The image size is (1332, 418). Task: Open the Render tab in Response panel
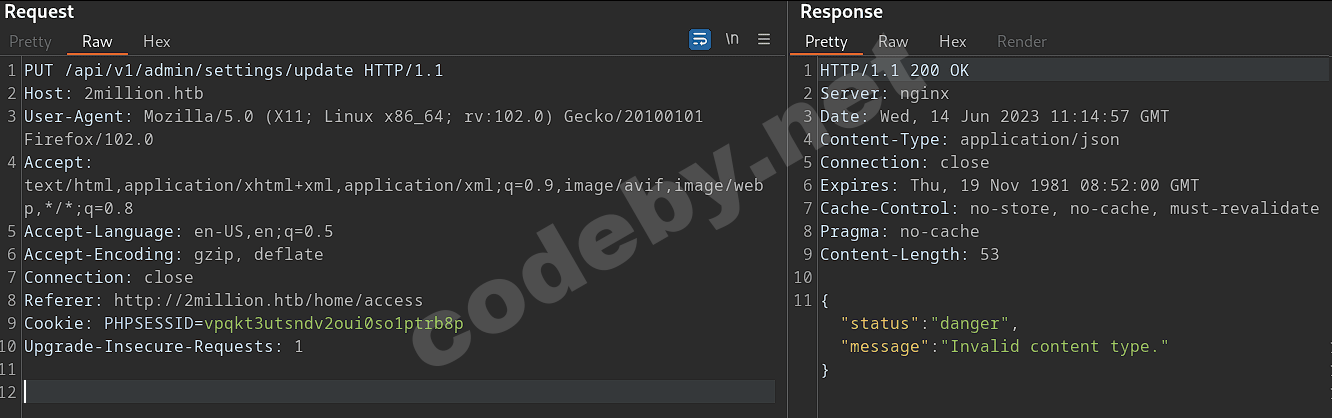[1022, 42]
